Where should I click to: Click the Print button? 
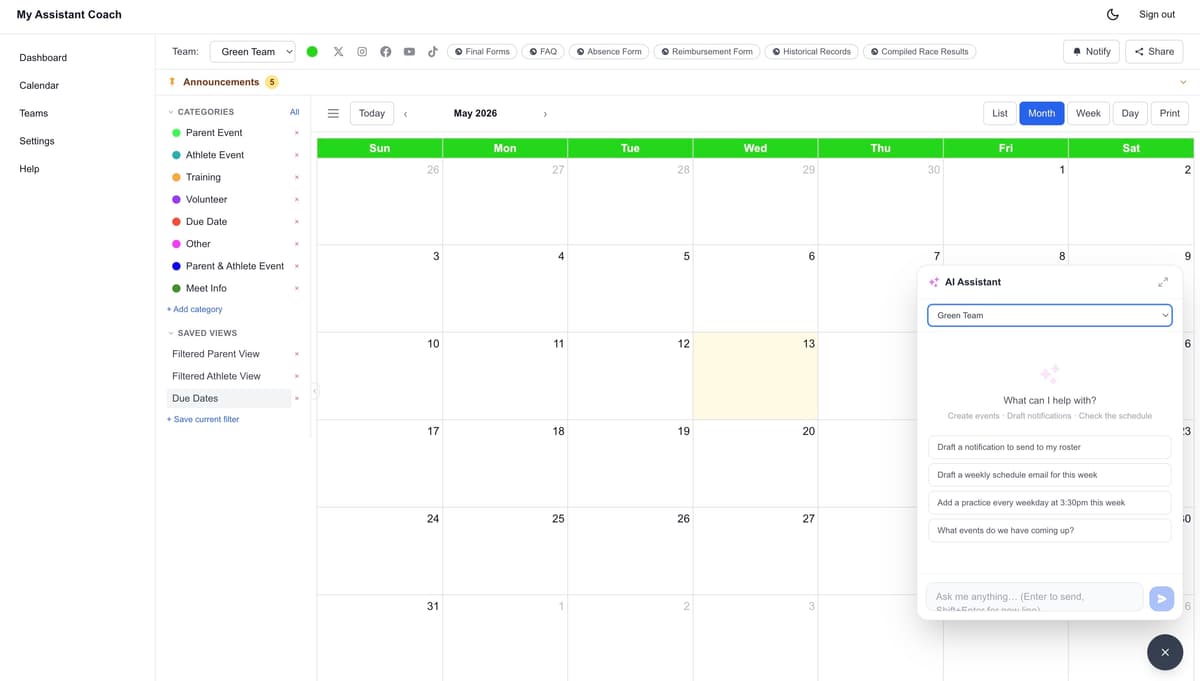1170,113
